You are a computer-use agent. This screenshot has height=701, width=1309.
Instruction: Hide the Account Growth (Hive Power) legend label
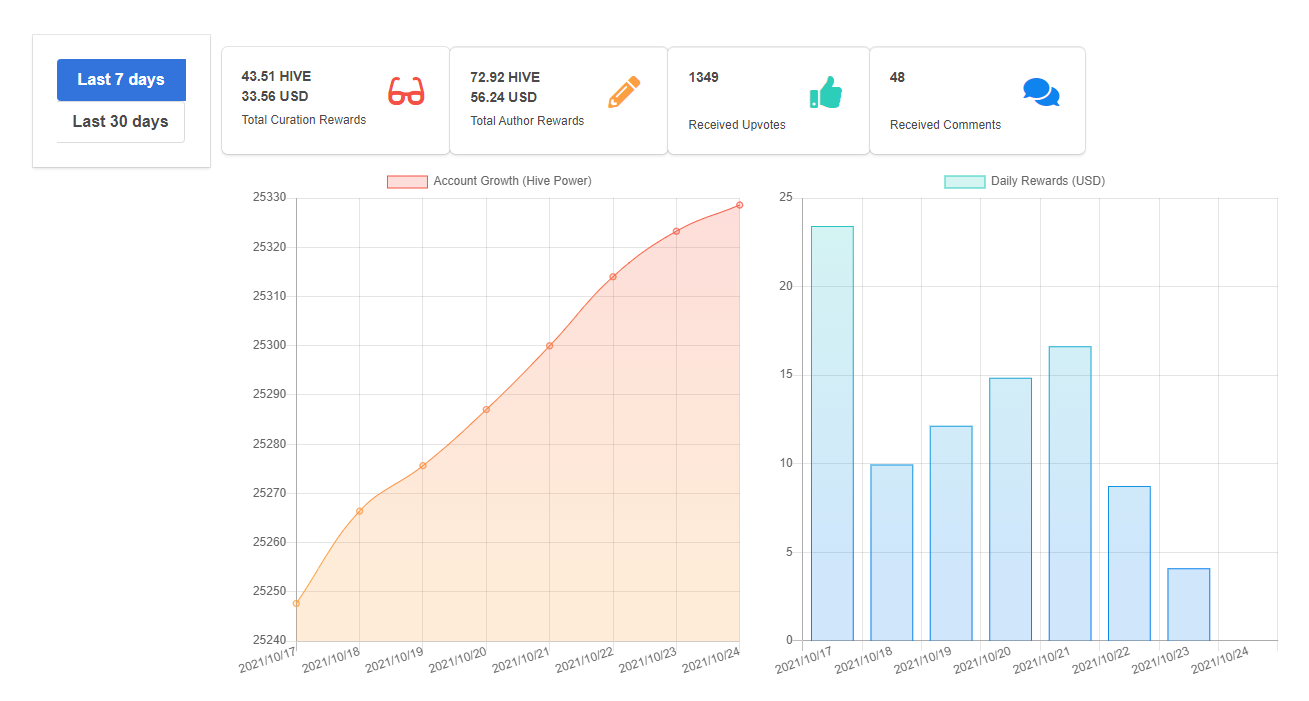(512, 181)
